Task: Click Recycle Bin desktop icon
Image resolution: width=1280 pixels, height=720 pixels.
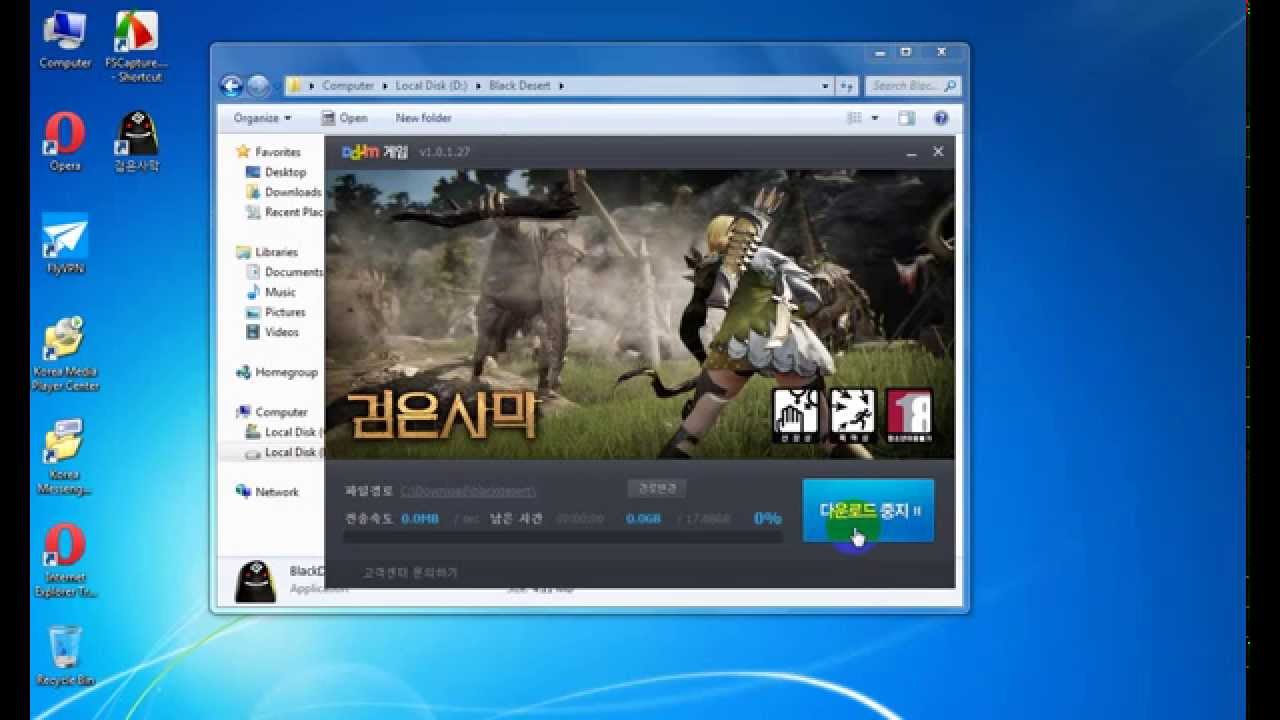Action: click(65, 656)
